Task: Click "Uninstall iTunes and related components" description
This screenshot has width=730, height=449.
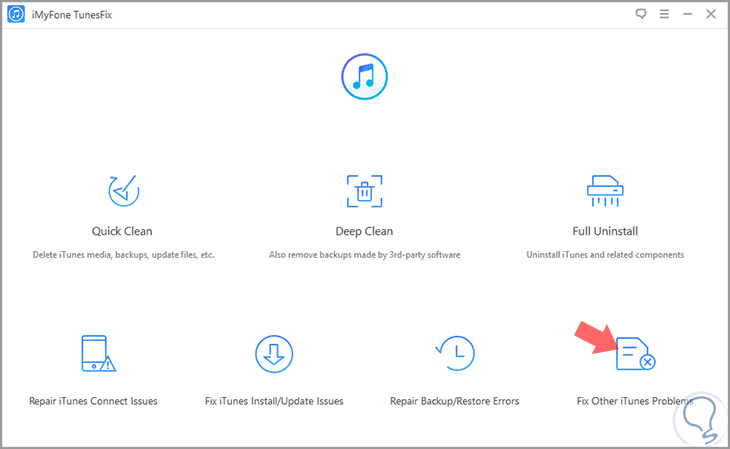Action: [605, 255]
